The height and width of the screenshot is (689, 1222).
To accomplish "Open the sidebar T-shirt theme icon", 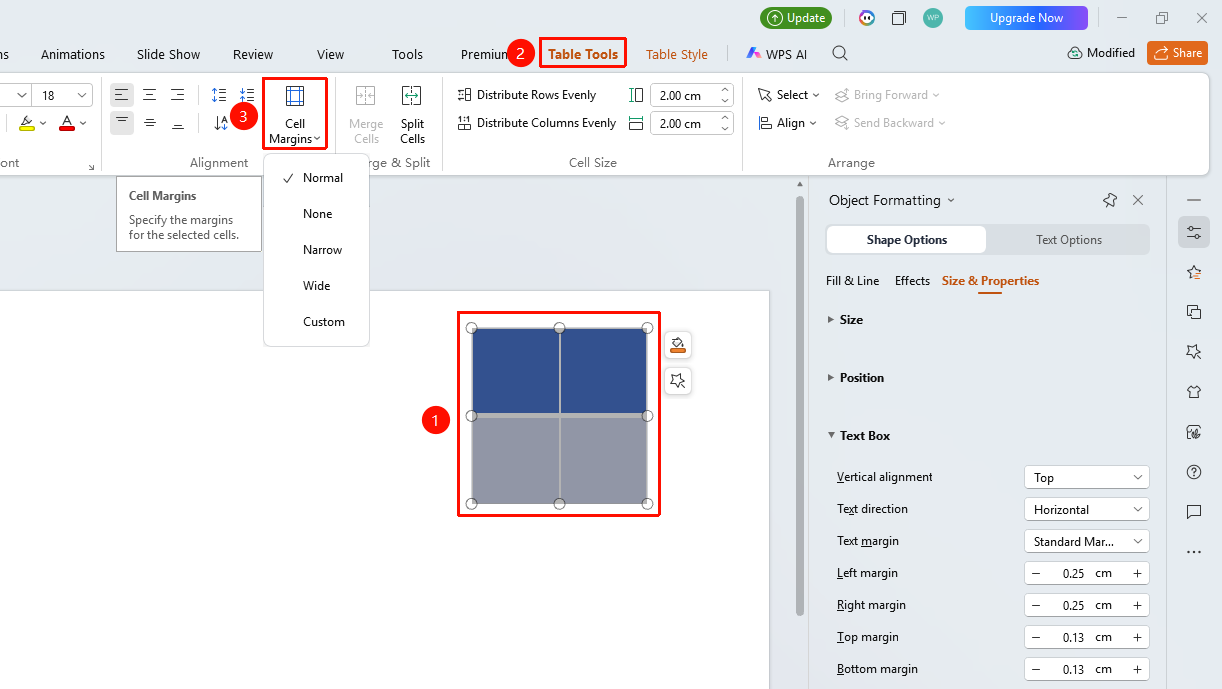I will click(x=1193, y=392).
